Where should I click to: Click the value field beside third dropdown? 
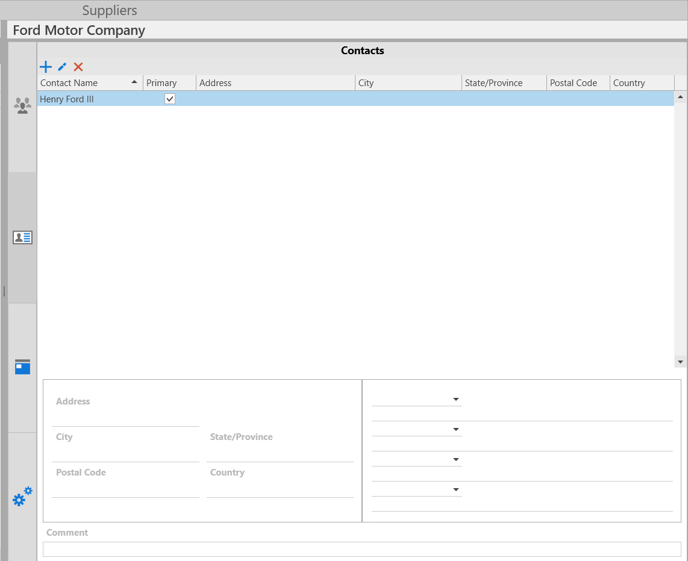click(522, 474)
